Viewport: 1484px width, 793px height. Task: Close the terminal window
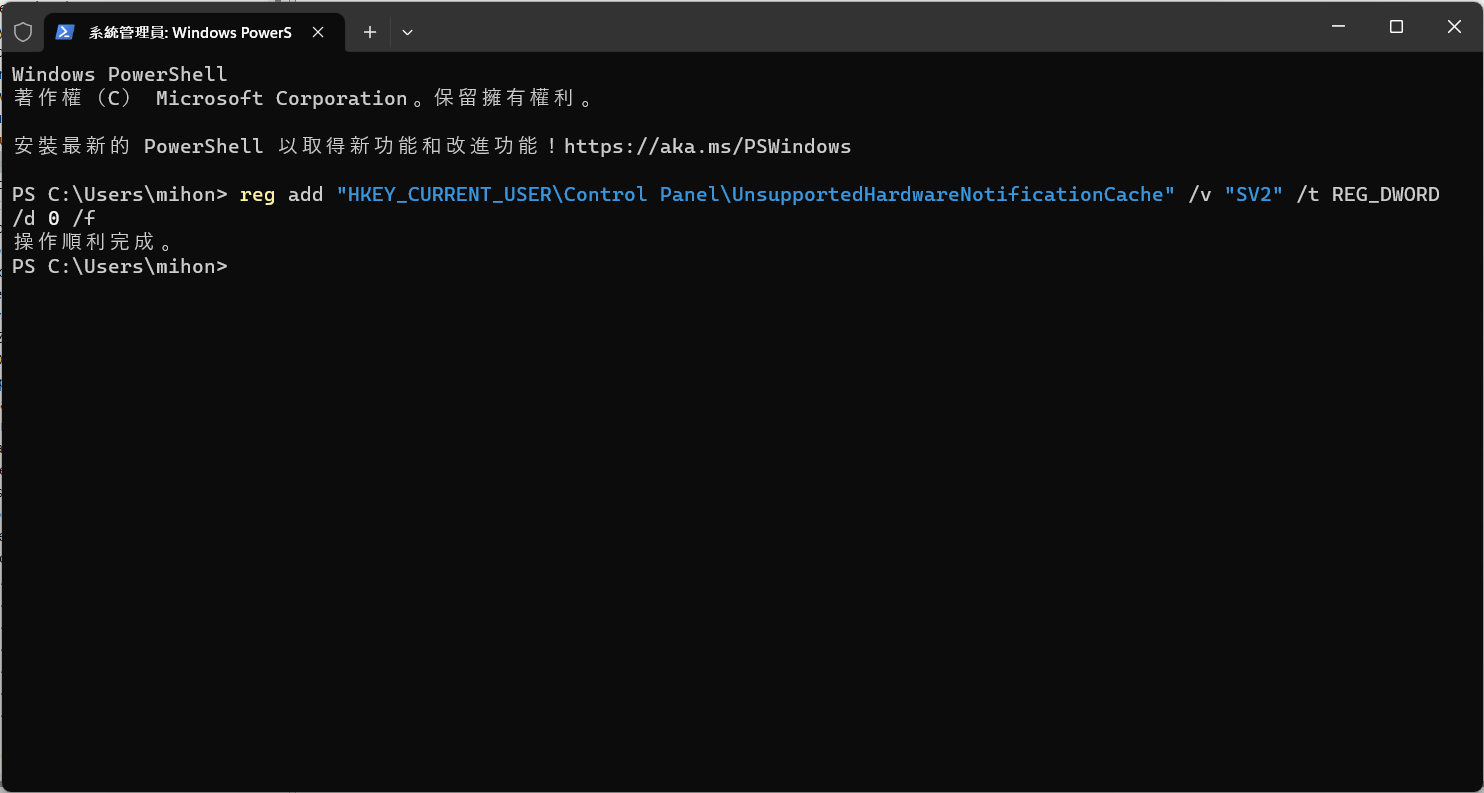1454,27
